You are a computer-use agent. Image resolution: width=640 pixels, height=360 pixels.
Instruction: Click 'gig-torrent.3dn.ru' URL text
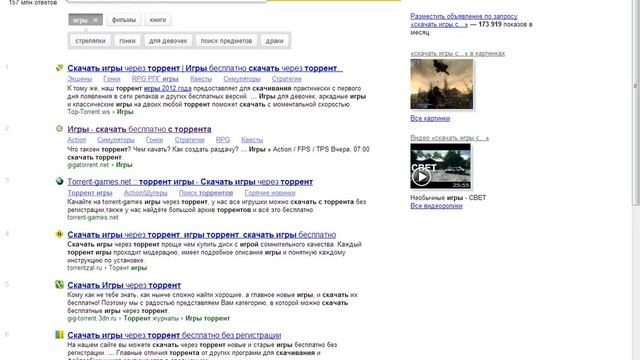pos(92,318)
